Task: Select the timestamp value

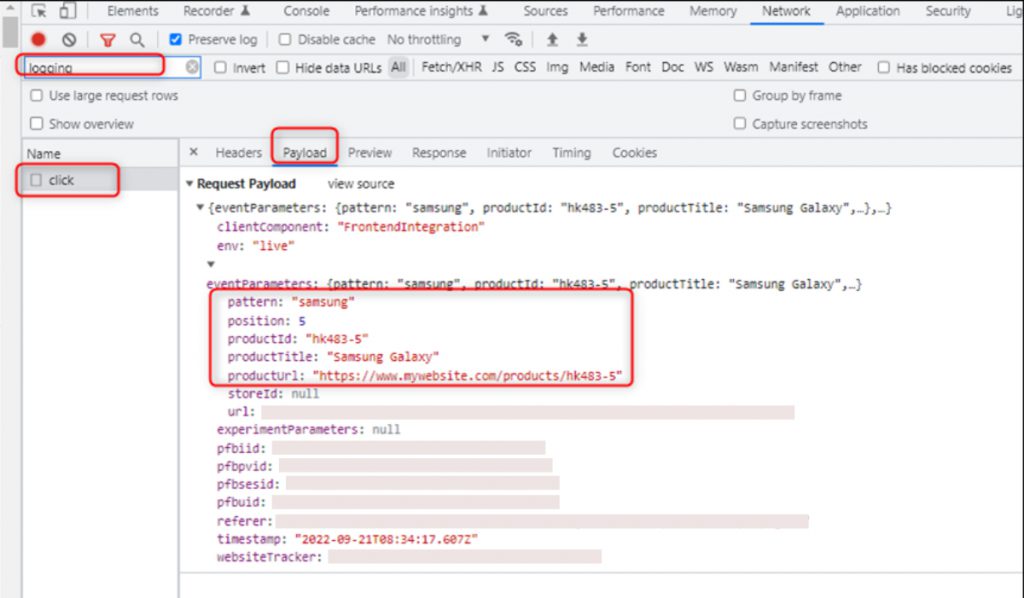Action: [x=386, y=539]
